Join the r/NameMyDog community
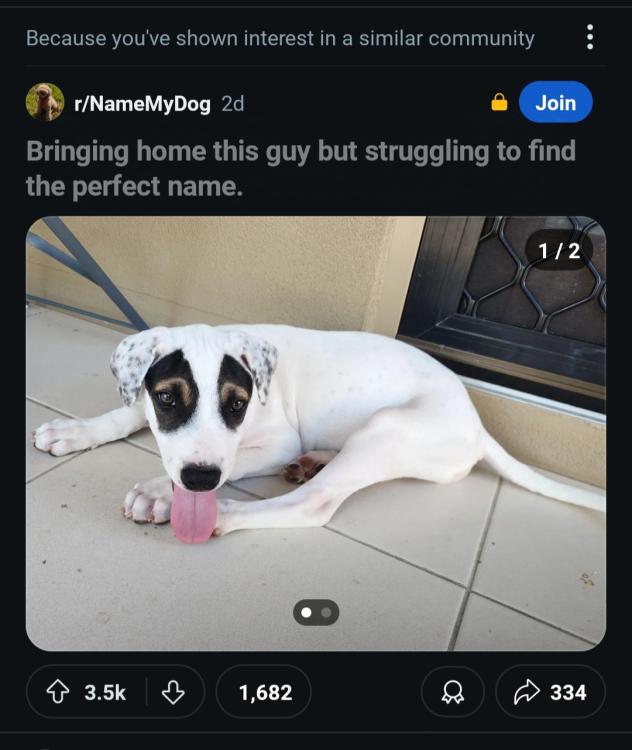 [555, 102]
